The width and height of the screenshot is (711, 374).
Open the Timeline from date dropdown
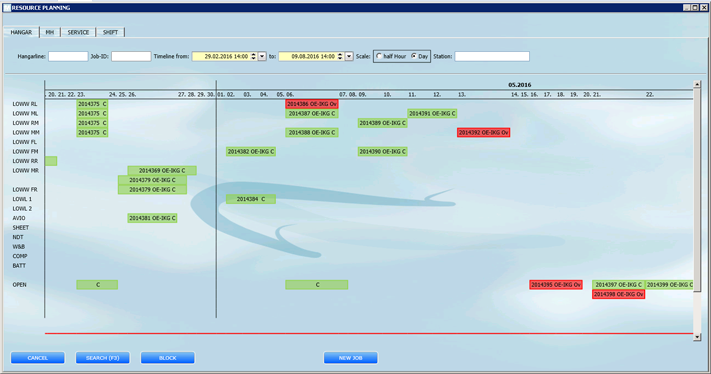click(x=262, y=56)
